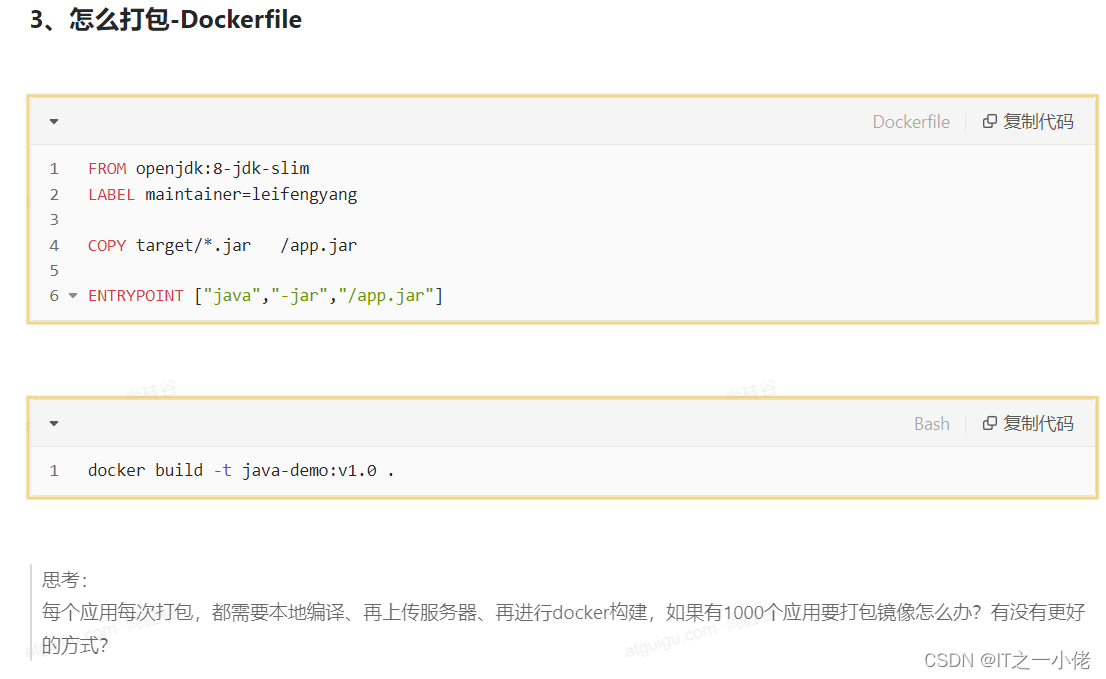Click the LABEL keyword on line 2
Viewport: 1106px width, 679px height.
click(x=111, y=195)
